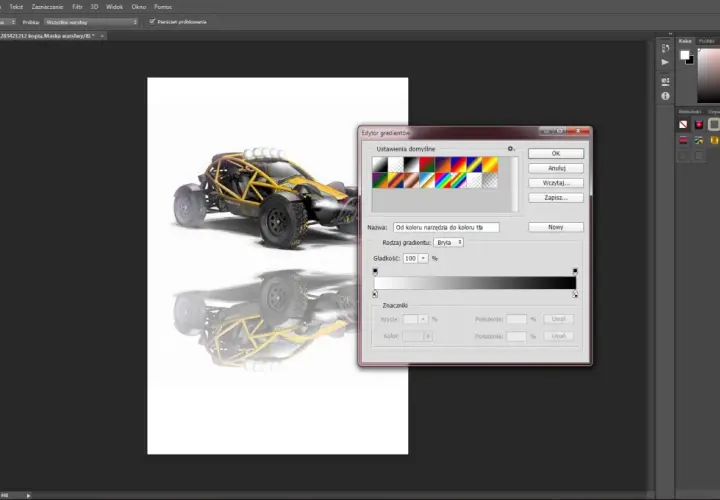The height and width of the screenshot is (500, 720).
Task: Open the Rodzaj gradientu Bryła dropdown
Action: point(449,242)
